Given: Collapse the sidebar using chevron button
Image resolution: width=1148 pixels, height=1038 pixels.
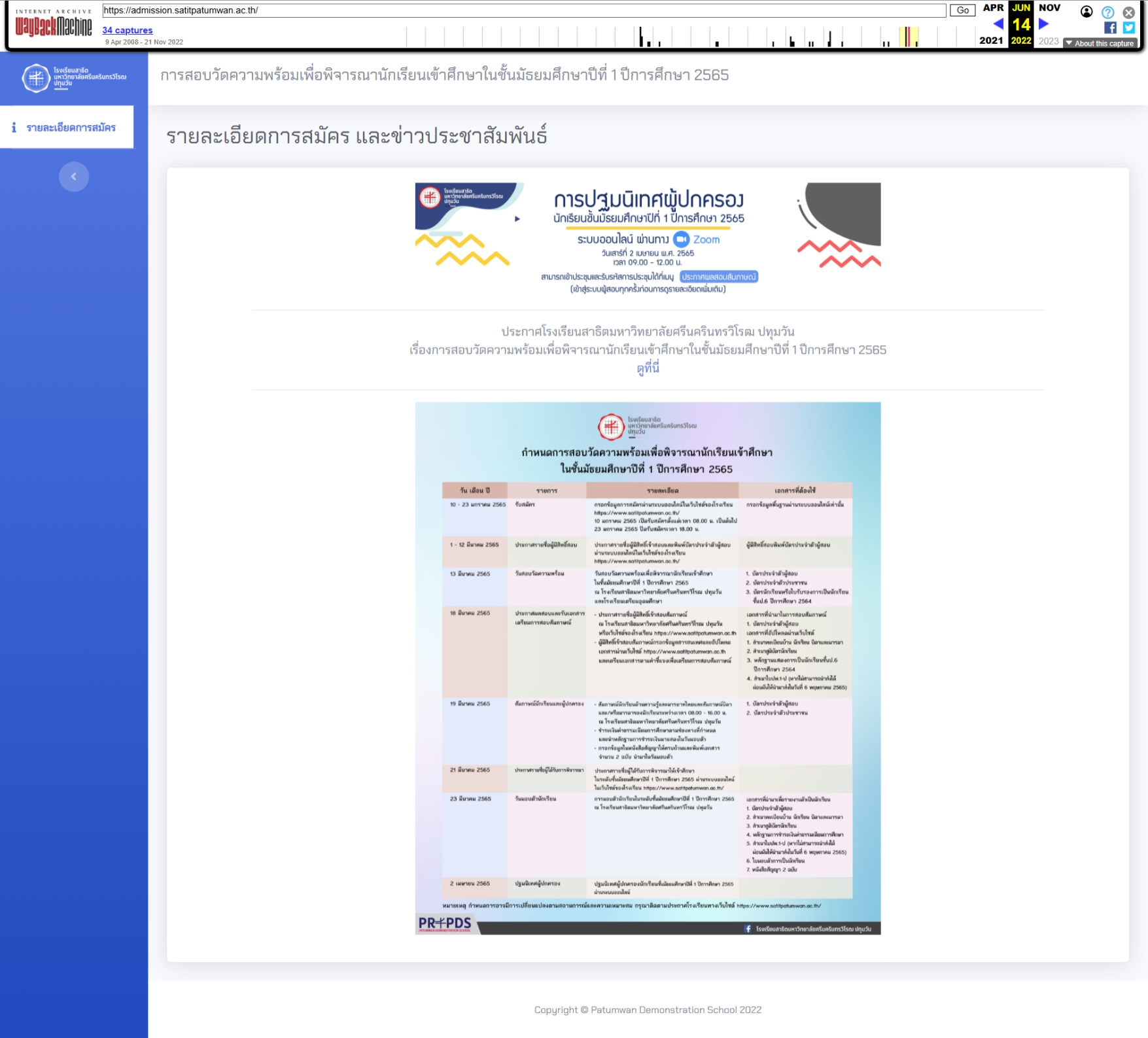Looking at the screenshot, I should pyautogui.click(x=74, y=177).
